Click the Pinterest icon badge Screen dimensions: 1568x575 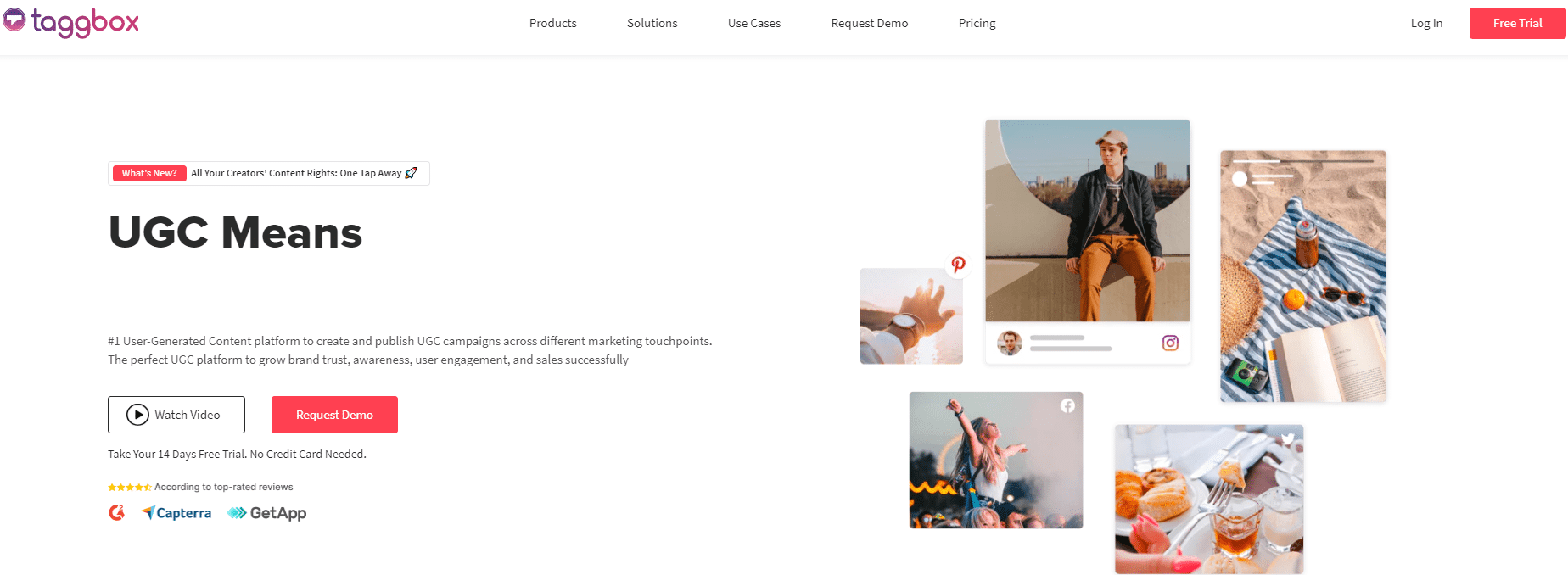click(x=958, y=265)
